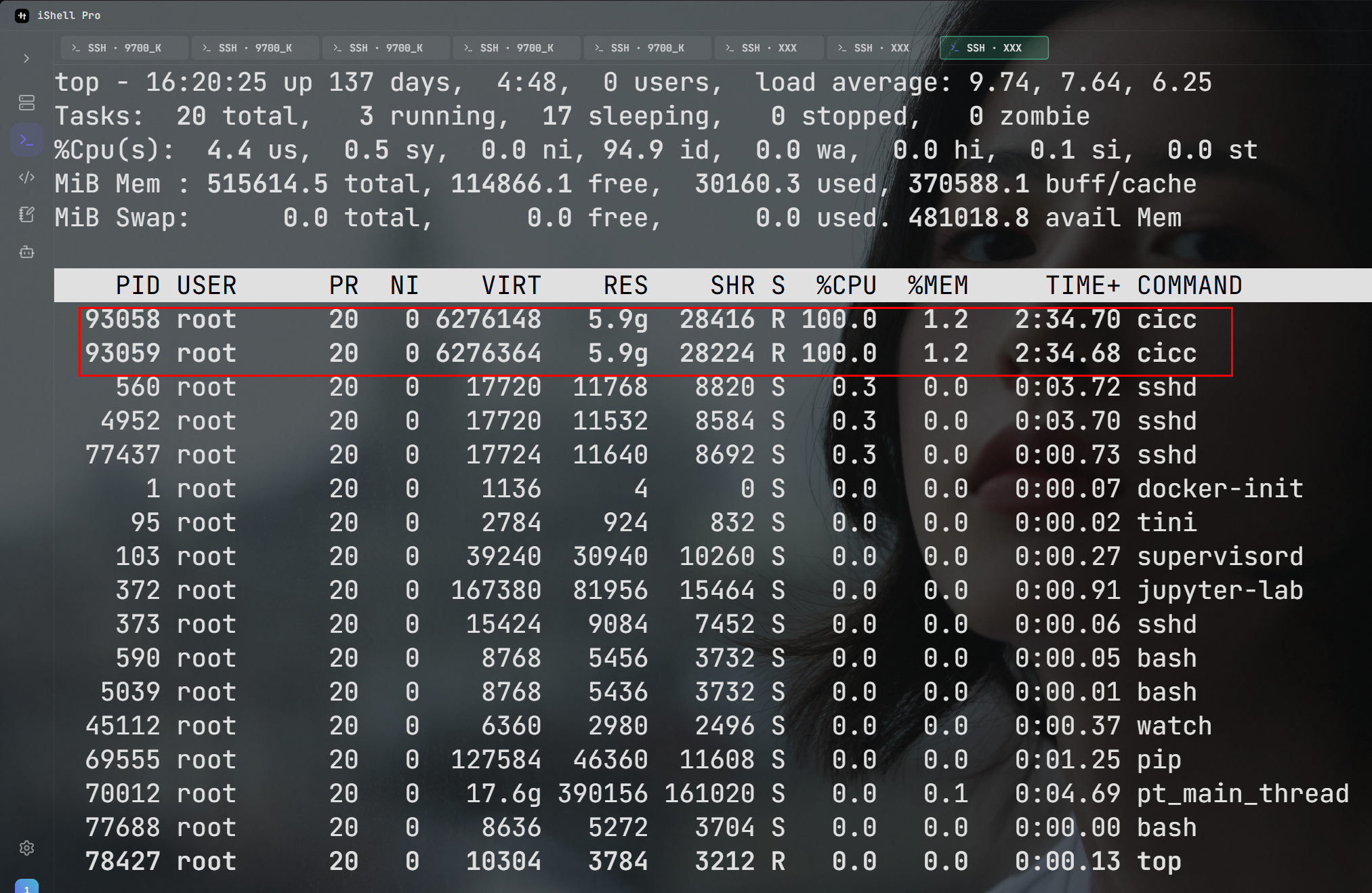Switch to the first SSH · XXX tab
Image resolution: width=1372 pixels, height=893 pixels.
pyautogui.click(x=769, y=48)
